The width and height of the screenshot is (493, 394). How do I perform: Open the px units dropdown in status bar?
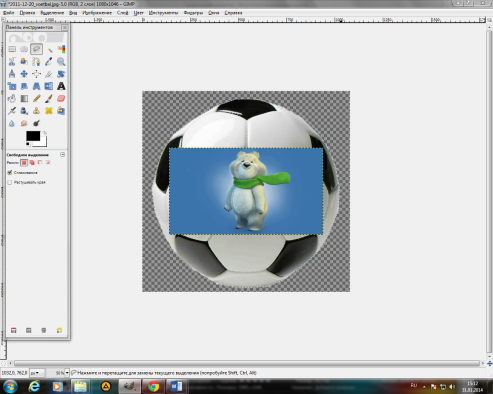[37, 373]
